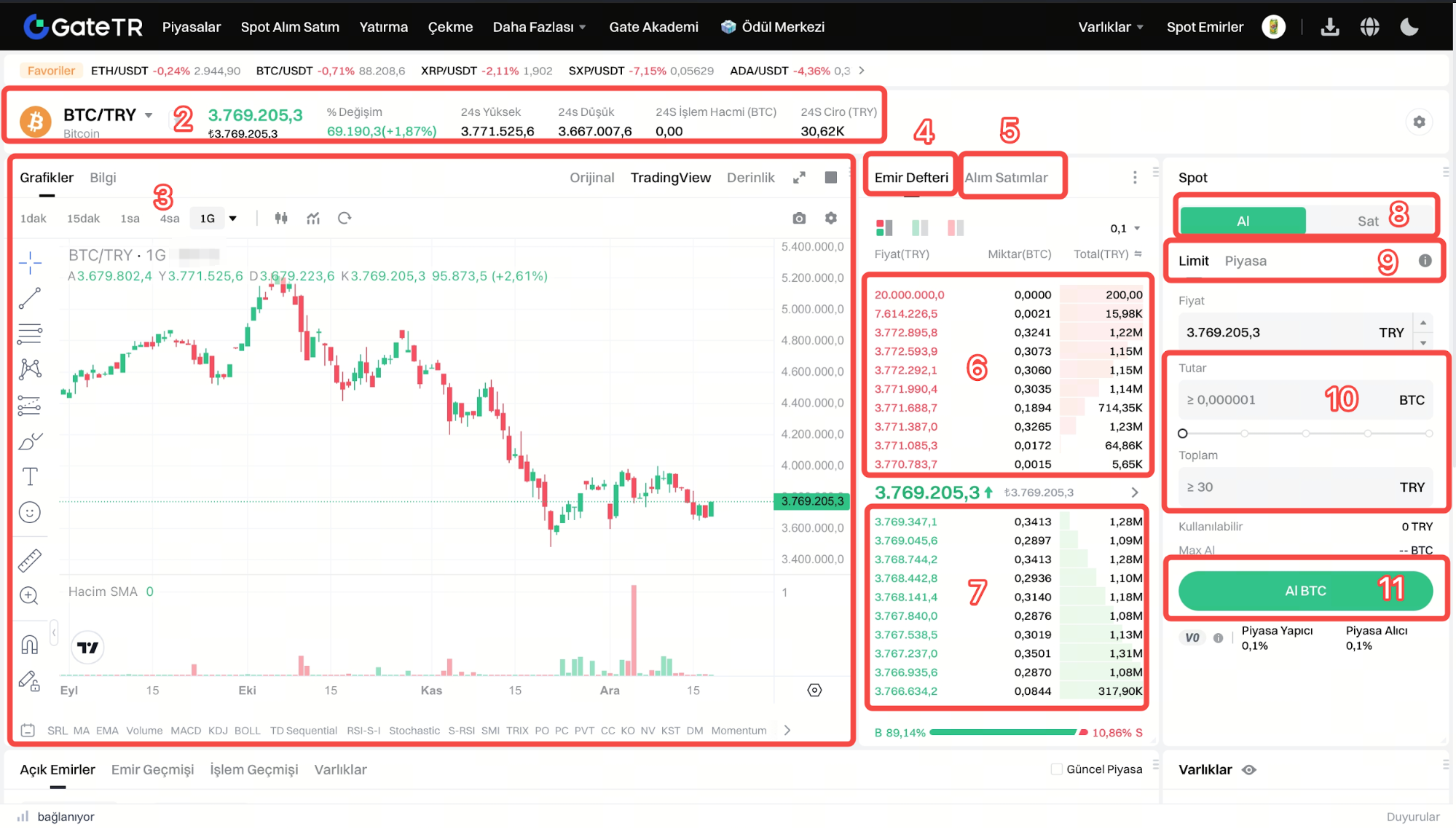Open the chart indicators icon
1456x829 pixels.
point(313,218)
